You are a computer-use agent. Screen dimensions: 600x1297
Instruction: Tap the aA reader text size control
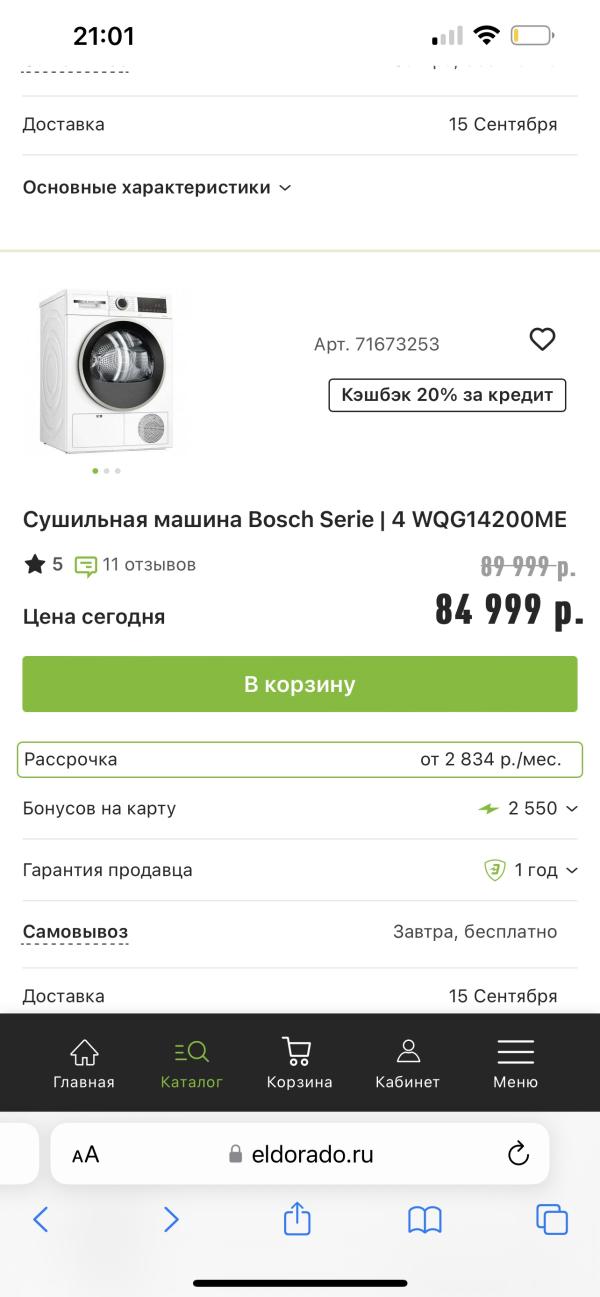(x=86, y=1155)
